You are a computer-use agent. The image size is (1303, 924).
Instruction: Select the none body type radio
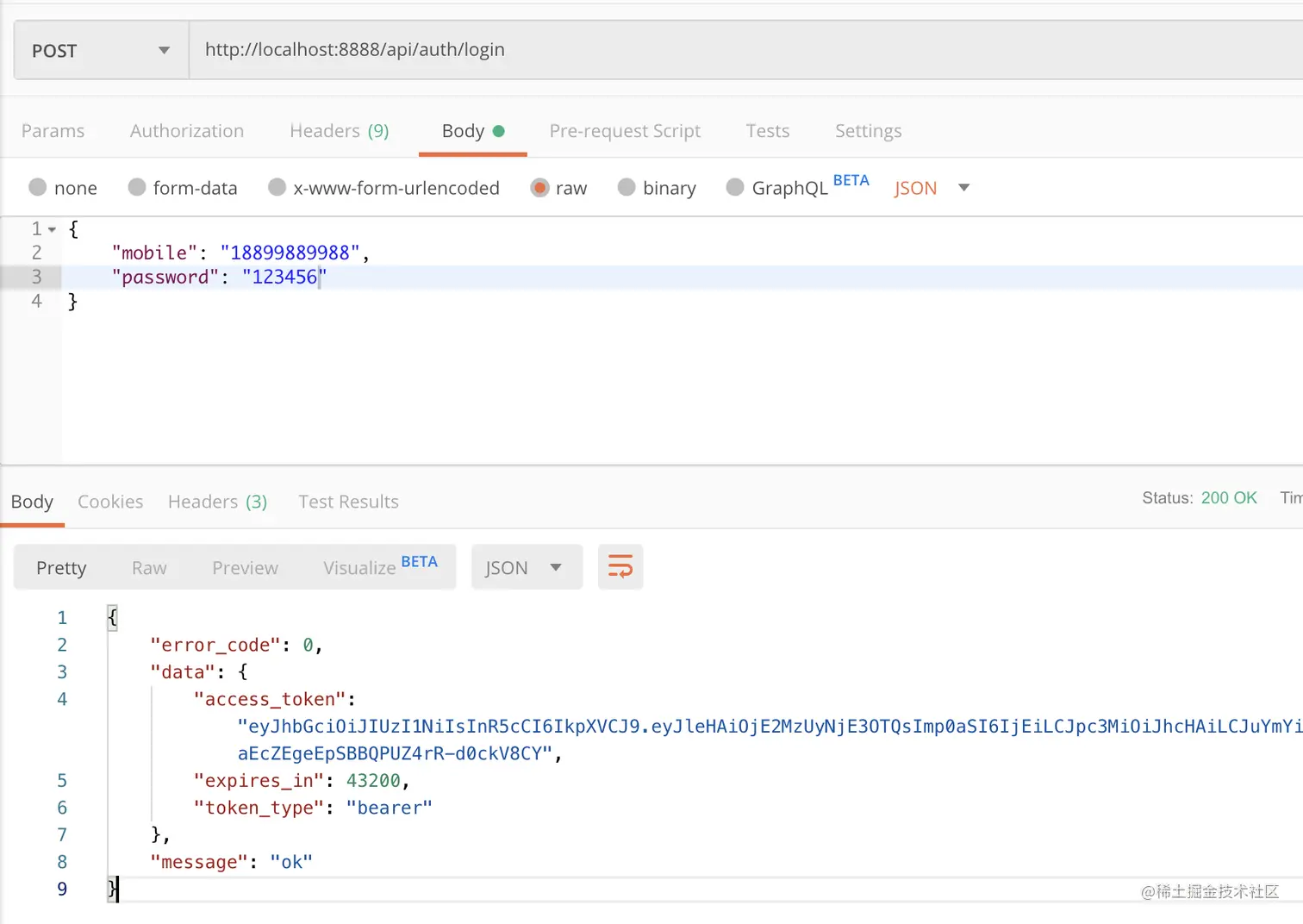pos(38,187)
